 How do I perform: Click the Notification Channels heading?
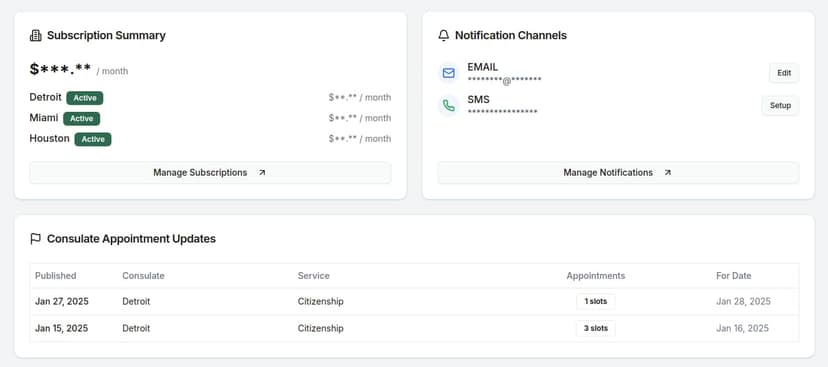(511, 35)
